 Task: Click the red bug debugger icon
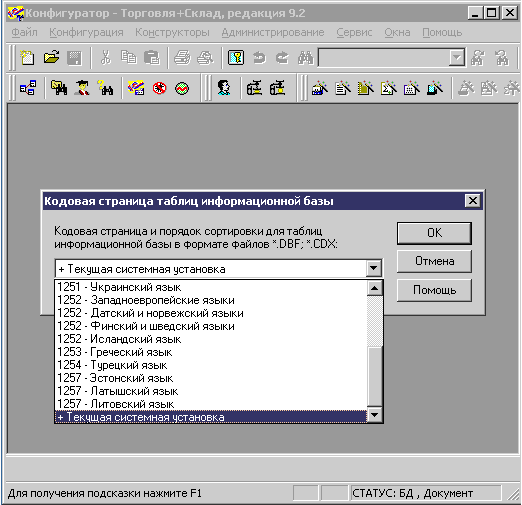click(x=159, y=88)
